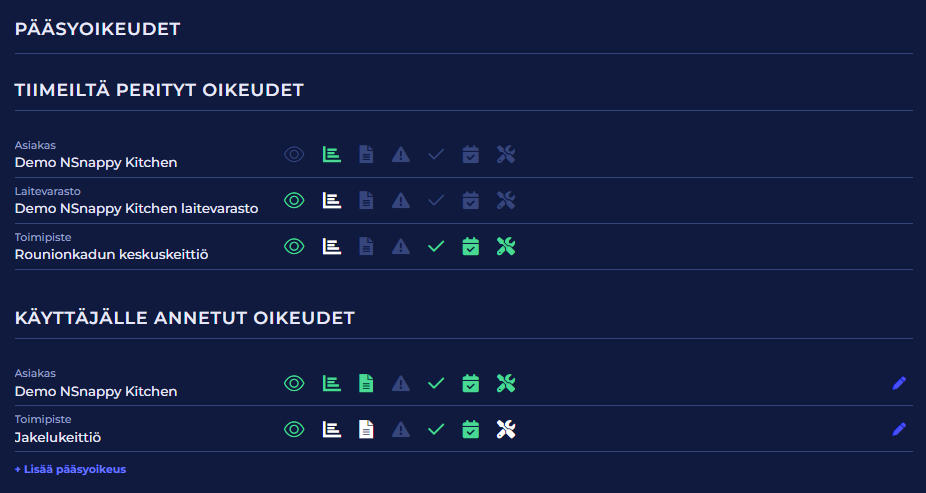
Task: Click wrench tools icon in Jakelukeittiö row
Action: pos(506,429)
